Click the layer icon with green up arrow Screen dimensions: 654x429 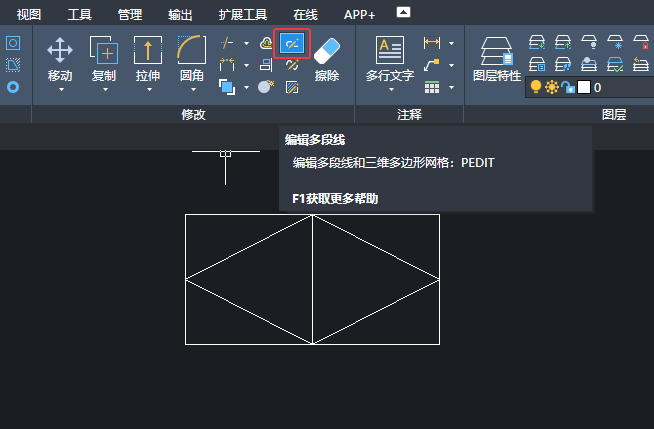(563, 42)
